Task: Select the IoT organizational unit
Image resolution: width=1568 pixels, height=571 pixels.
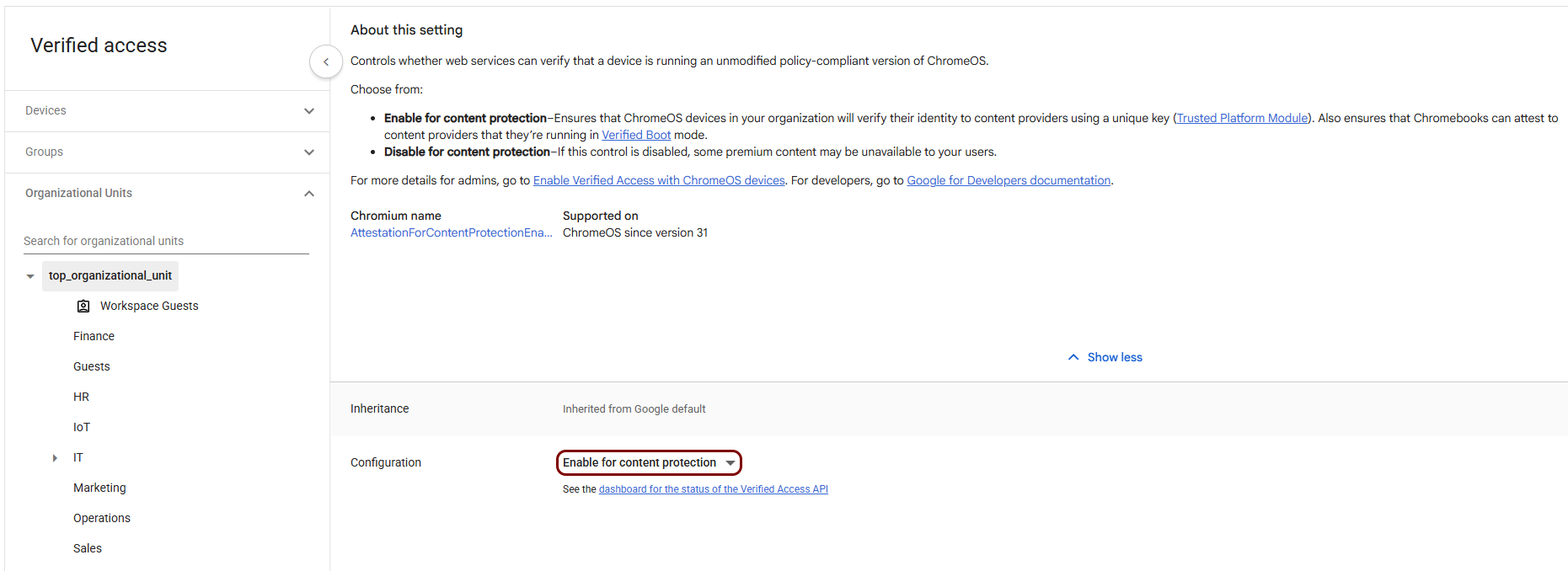Action: click(82, 427)
